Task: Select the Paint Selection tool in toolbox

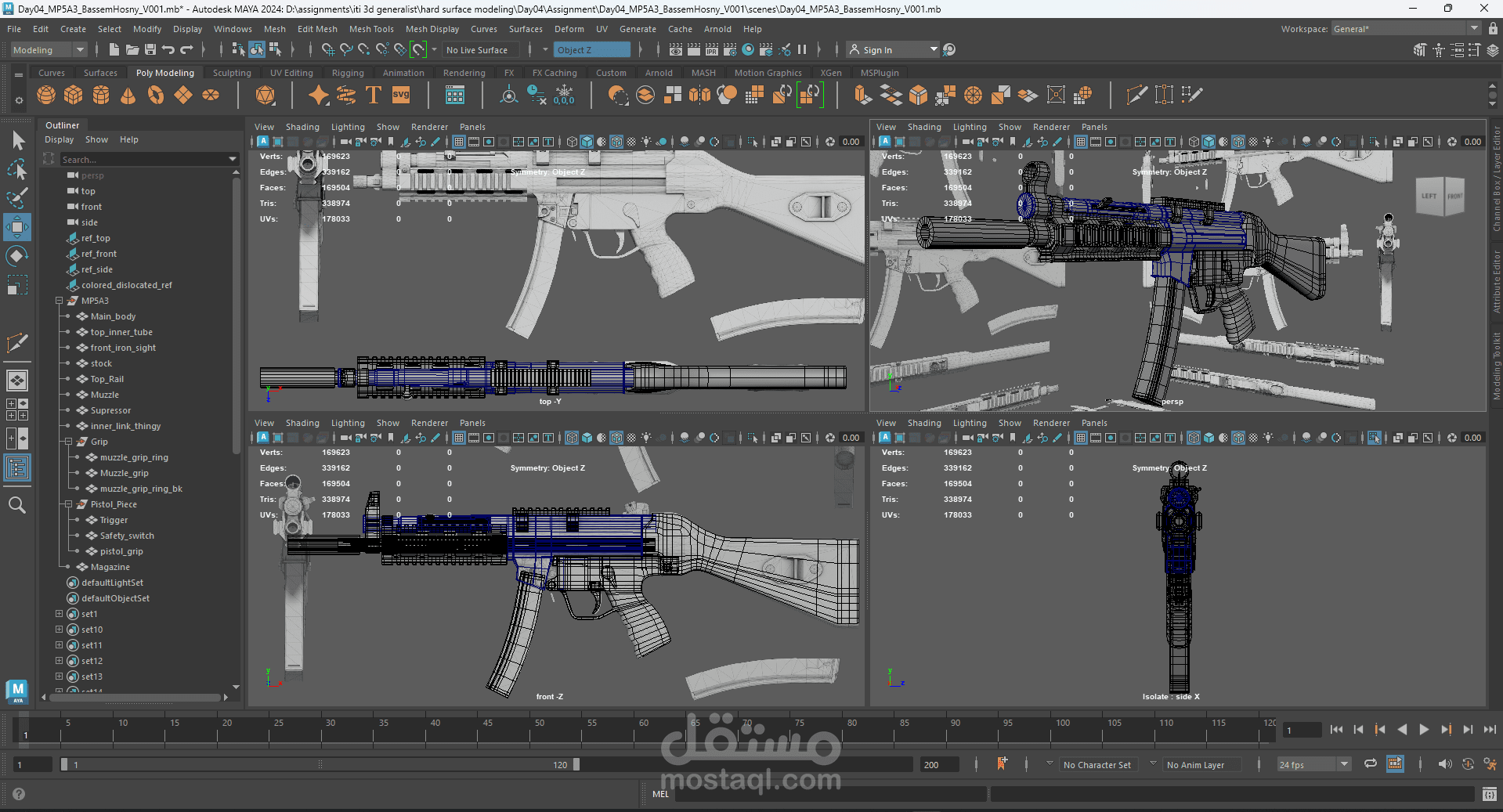Action: (x=17, y=197)
